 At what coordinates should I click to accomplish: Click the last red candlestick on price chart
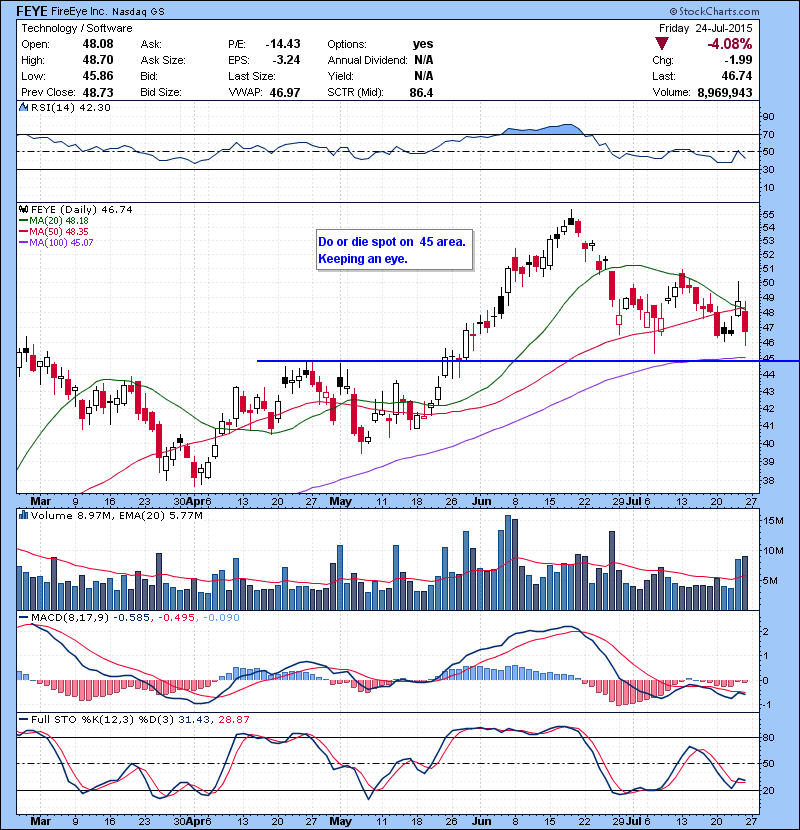(745, 322)
